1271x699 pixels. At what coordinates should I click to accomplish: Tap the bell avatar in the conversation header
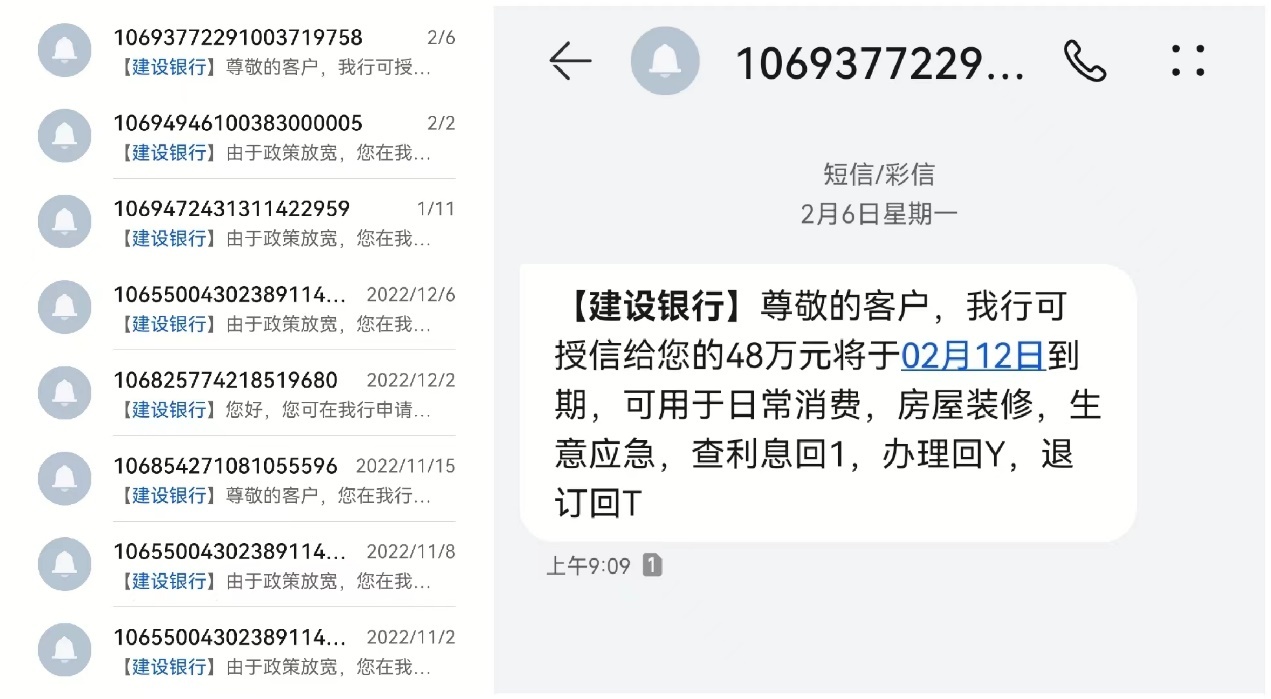(x=665, y=62)
